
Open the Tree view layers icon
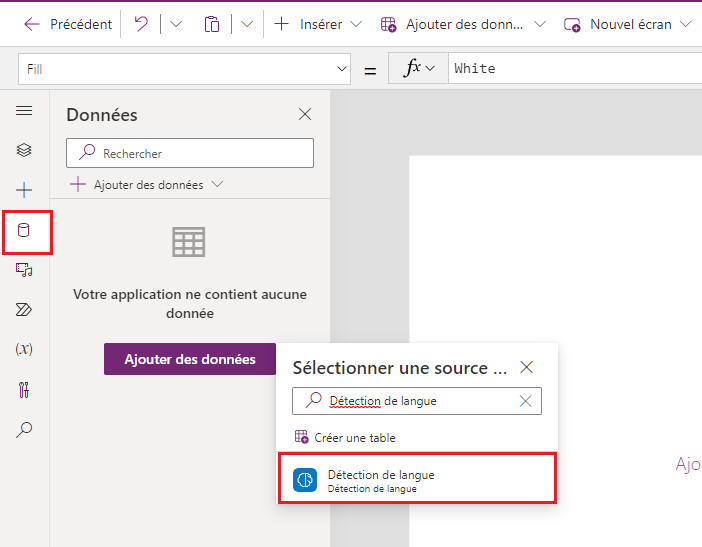tap(24, 150)
